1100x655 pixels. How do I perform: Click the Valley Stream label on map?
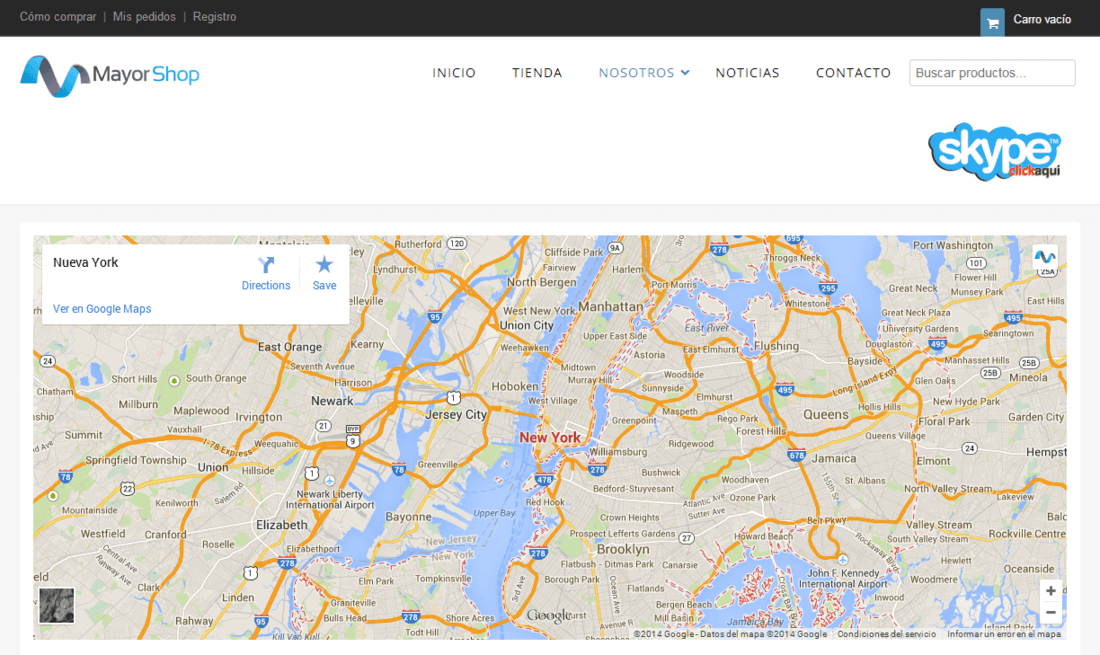click(939, 525)
